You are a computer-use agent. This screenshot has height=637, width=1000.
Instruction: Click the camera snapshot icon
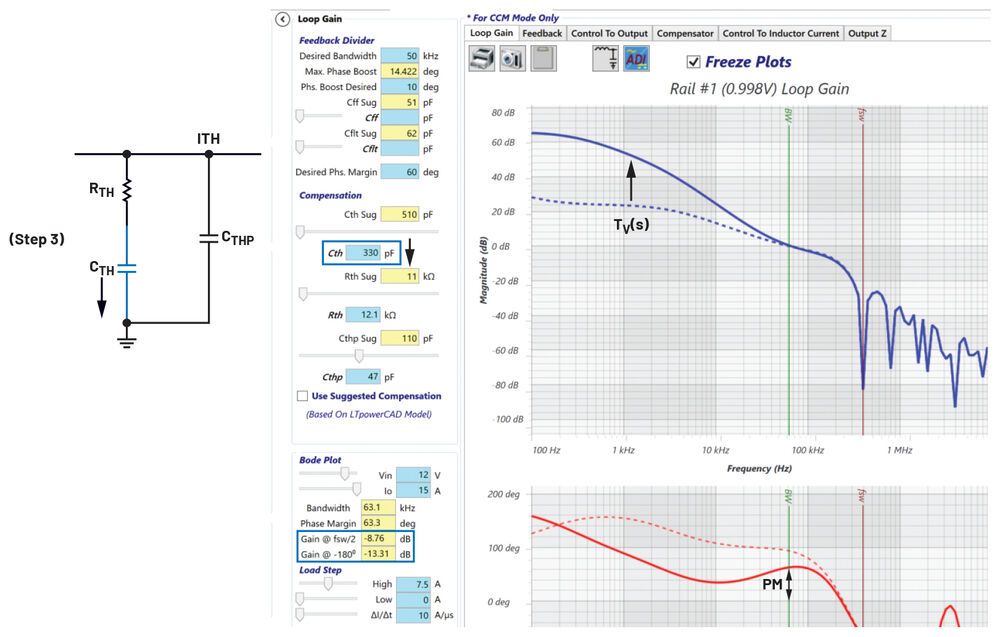[510, 58]
